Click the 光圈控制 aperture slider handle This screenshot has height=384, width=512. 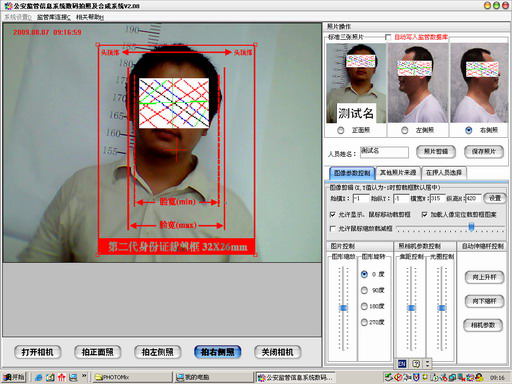(442, 308)
